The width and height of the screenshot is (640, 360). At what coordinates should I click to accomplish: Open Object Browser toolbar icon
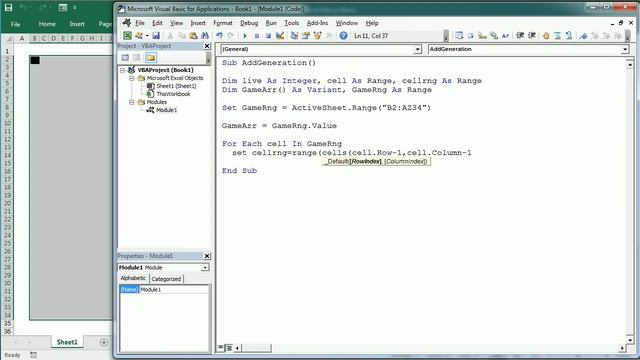tap(317, 36)
